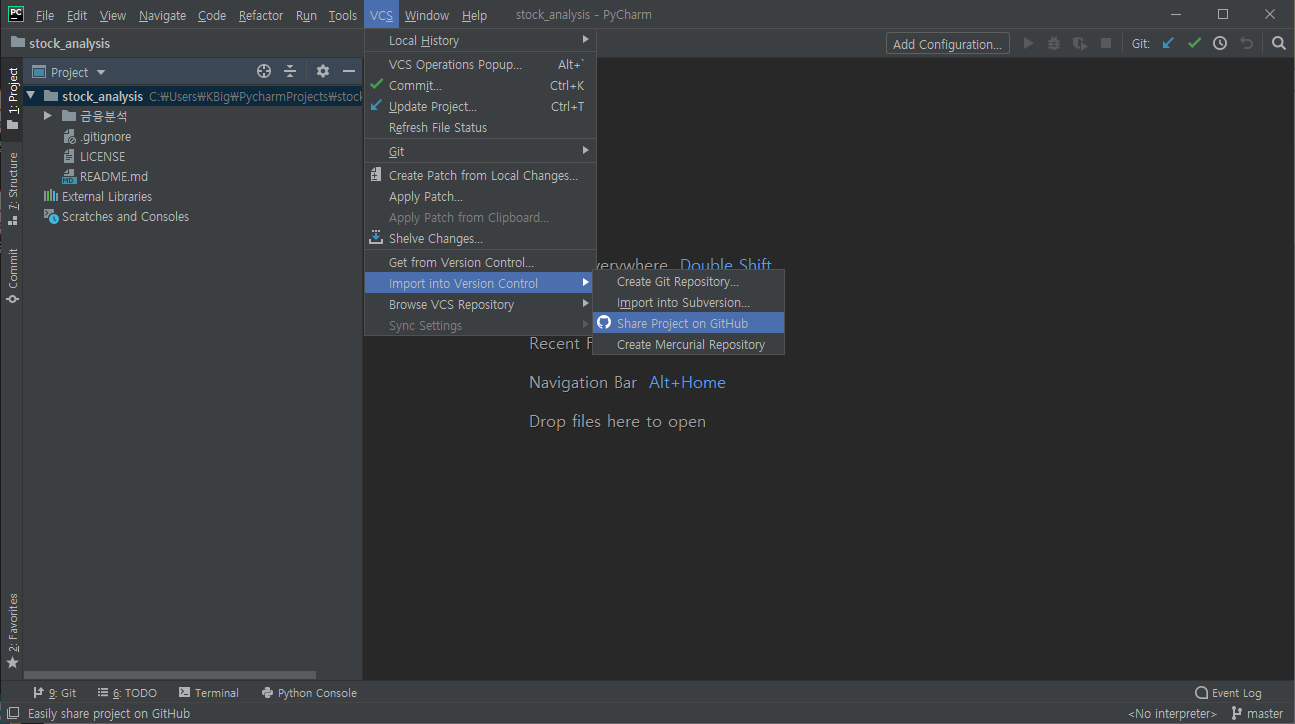
Task: Open Search Everywhere magnifier icon
Action: click(x=1279, y=43)
